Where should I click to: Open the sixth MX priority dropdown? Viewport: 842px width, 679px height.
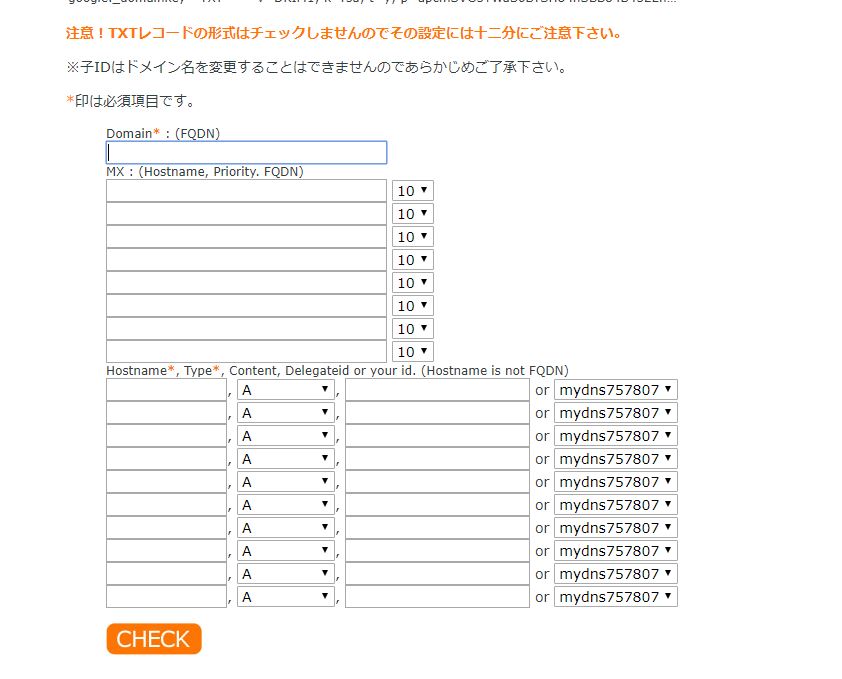412,306
